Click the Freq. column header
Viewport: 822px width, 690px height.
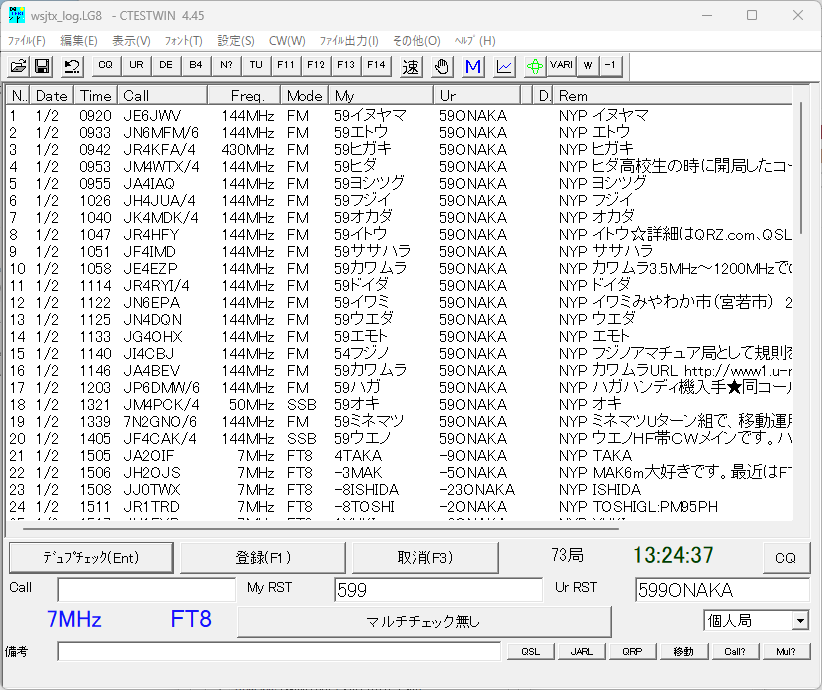[x=244, y=95]
